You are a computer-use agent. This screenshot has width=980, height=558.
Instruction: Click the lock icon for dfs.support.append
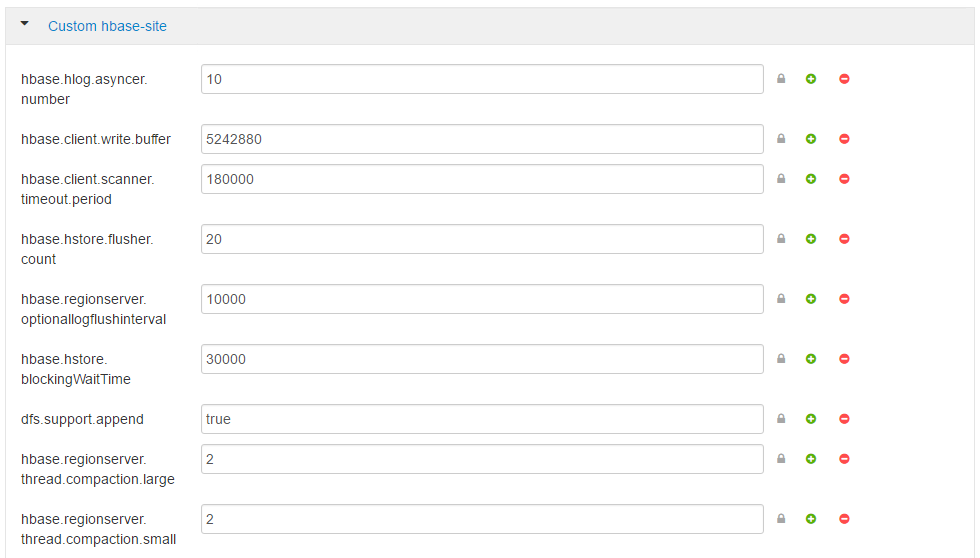click(x=781, y=419)
